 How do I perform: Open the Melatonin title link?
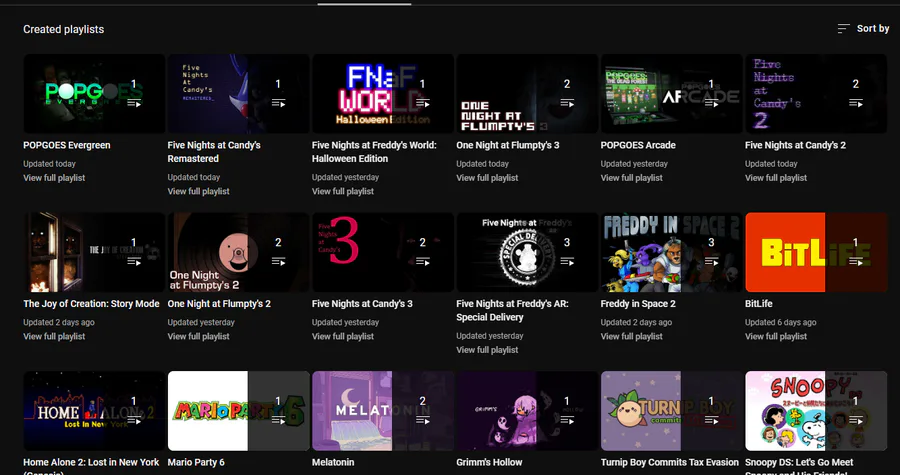click(x=333, y=462)
